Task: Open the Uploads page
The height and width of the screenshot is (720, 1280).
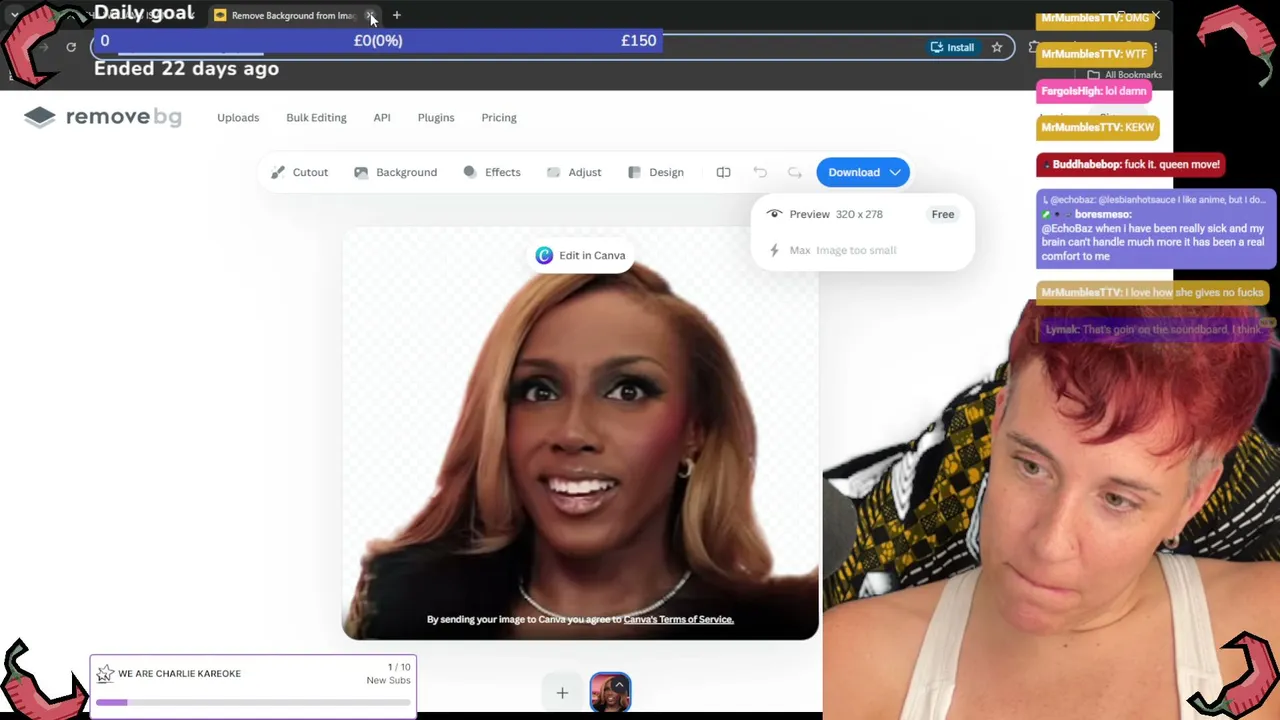Action: (238, 117)
